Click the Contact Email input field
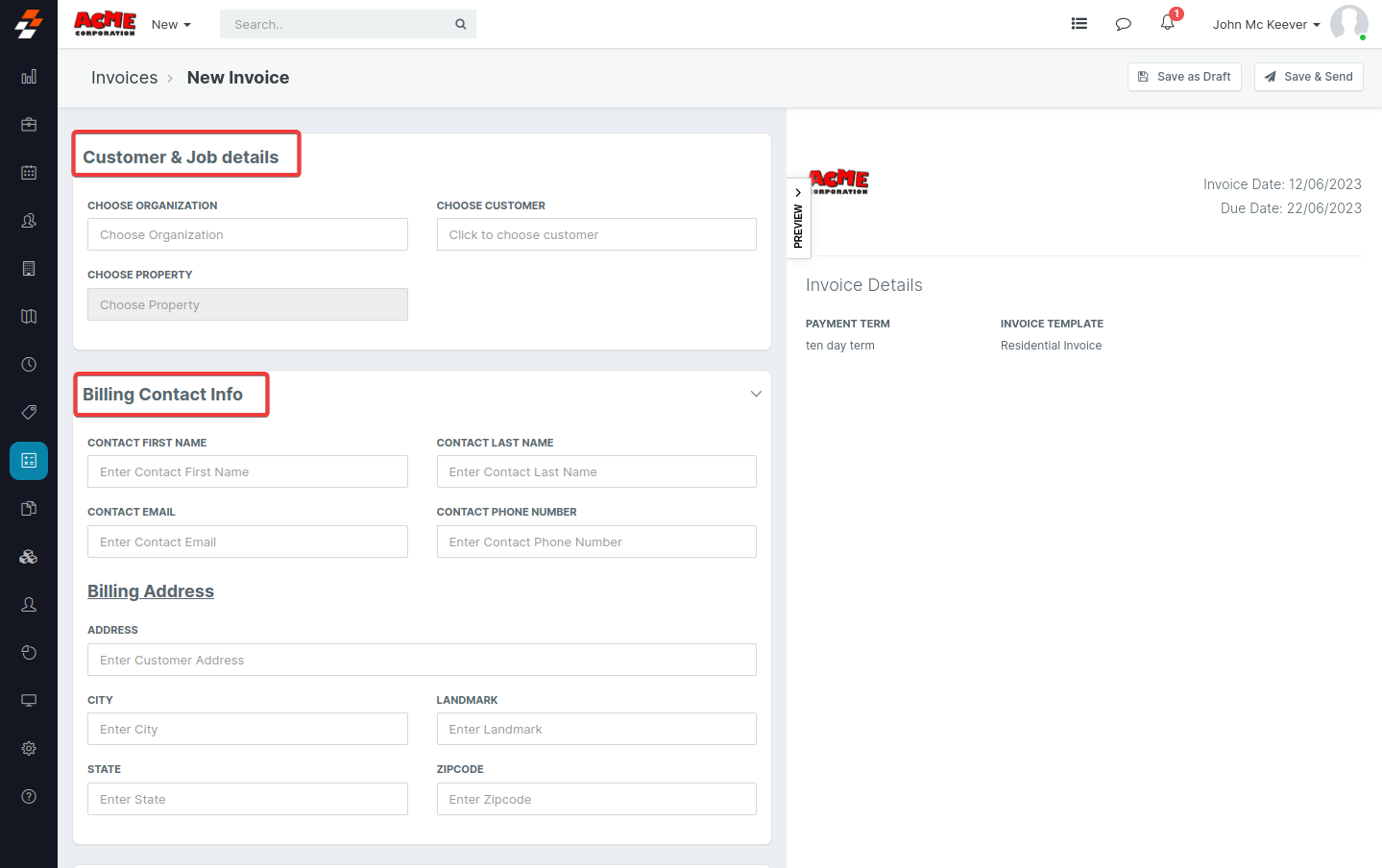This screenshot has height=868, width=1382. (247, 542)
